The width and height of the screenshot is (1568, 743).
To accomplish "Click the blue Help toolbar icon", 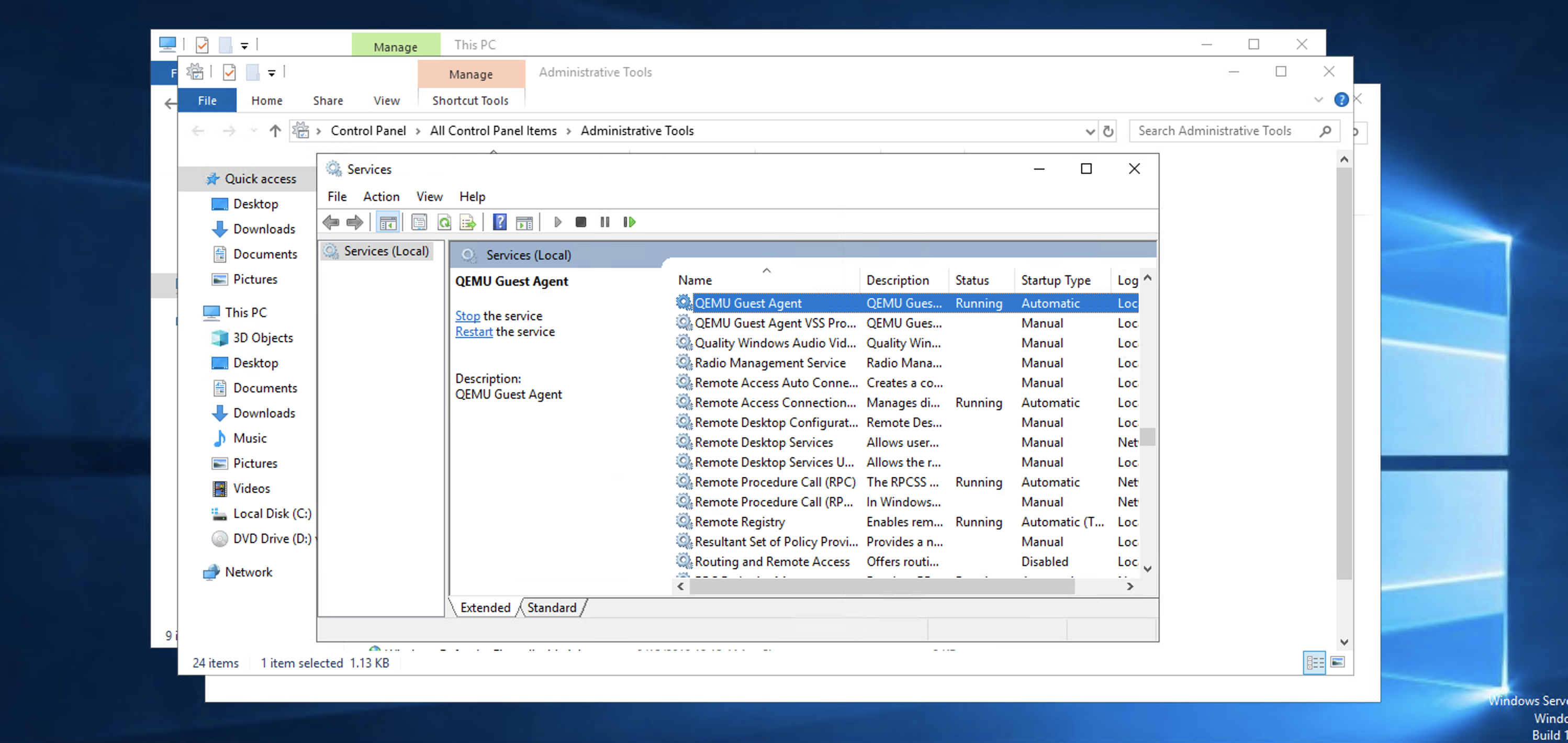I will tap(499, 222).
